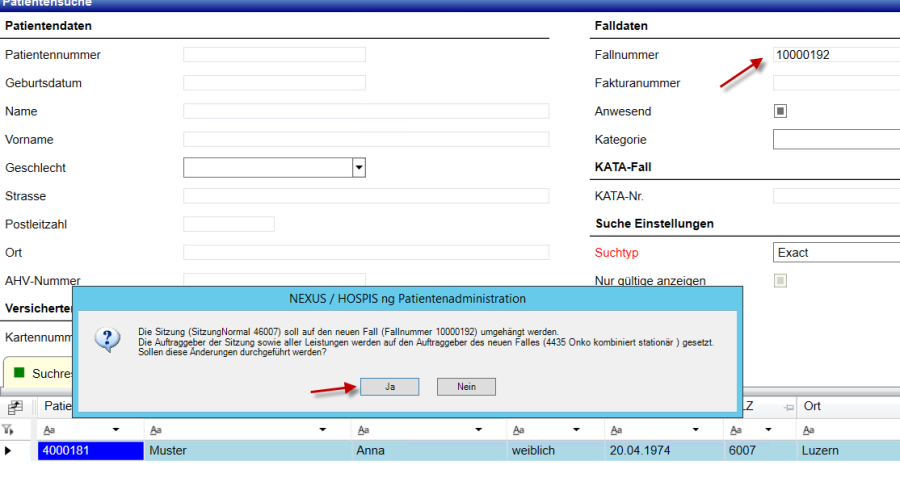Image resolution: width=900 pixels, height=482 pixels.
Task: Click the pin icon left of the Ort header
Action: coord(789,407)
